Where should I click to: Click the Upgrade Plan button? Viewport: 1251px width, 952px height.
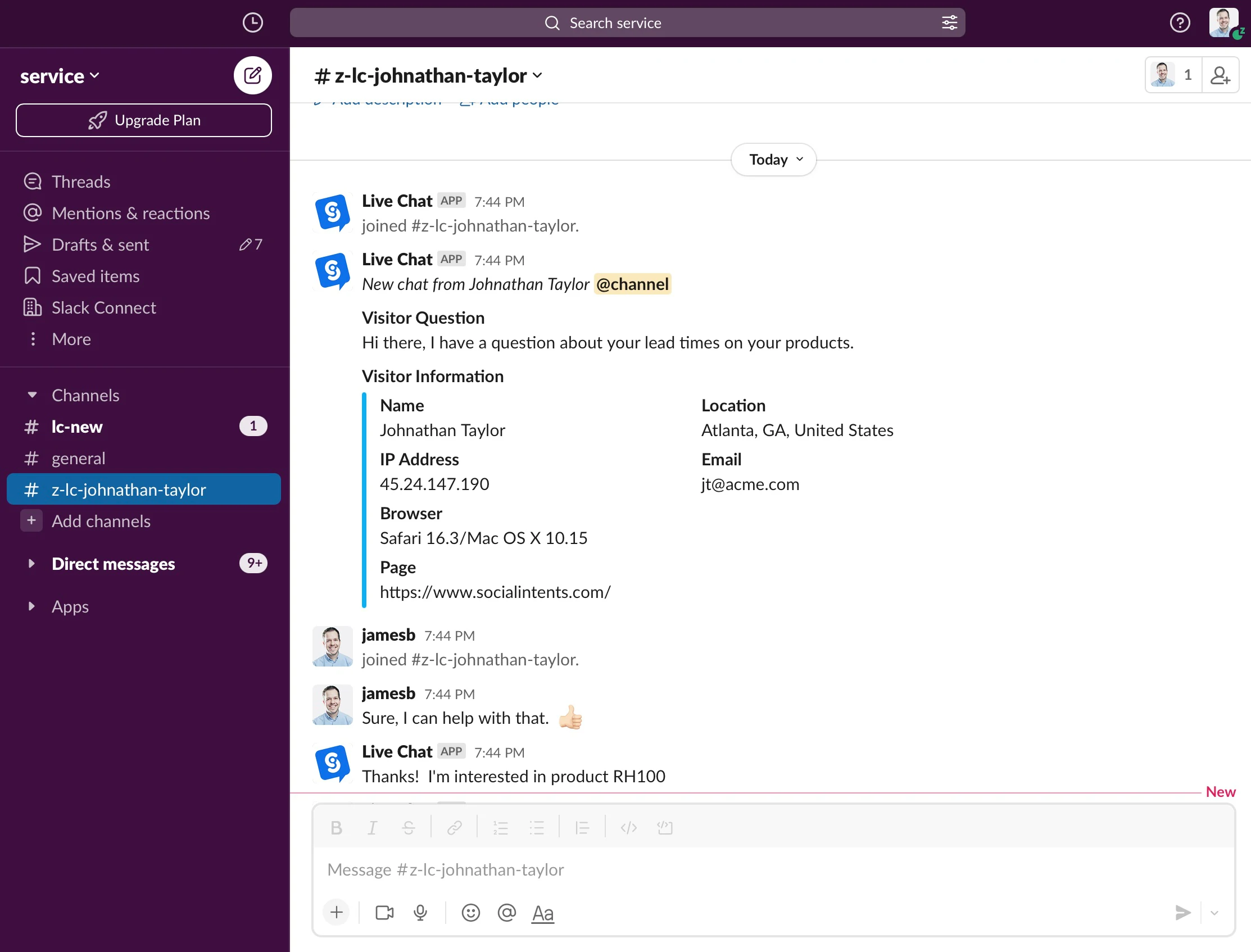coord(143,119)
